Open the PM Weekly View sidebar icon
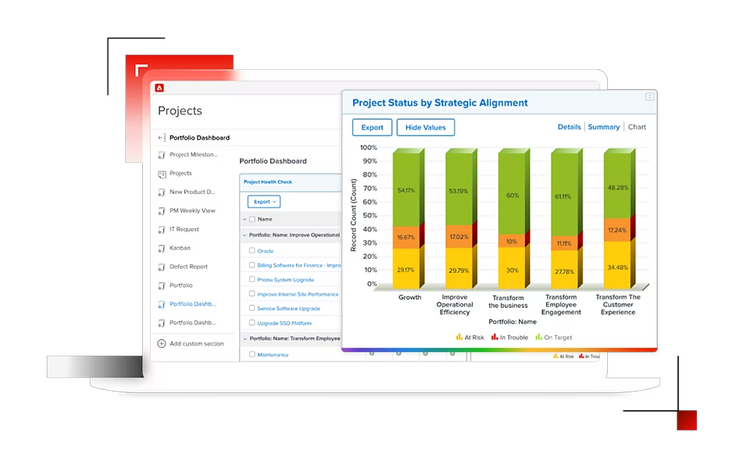The width and height of the screenshot is (750, 469). click(x=161, y=211)
